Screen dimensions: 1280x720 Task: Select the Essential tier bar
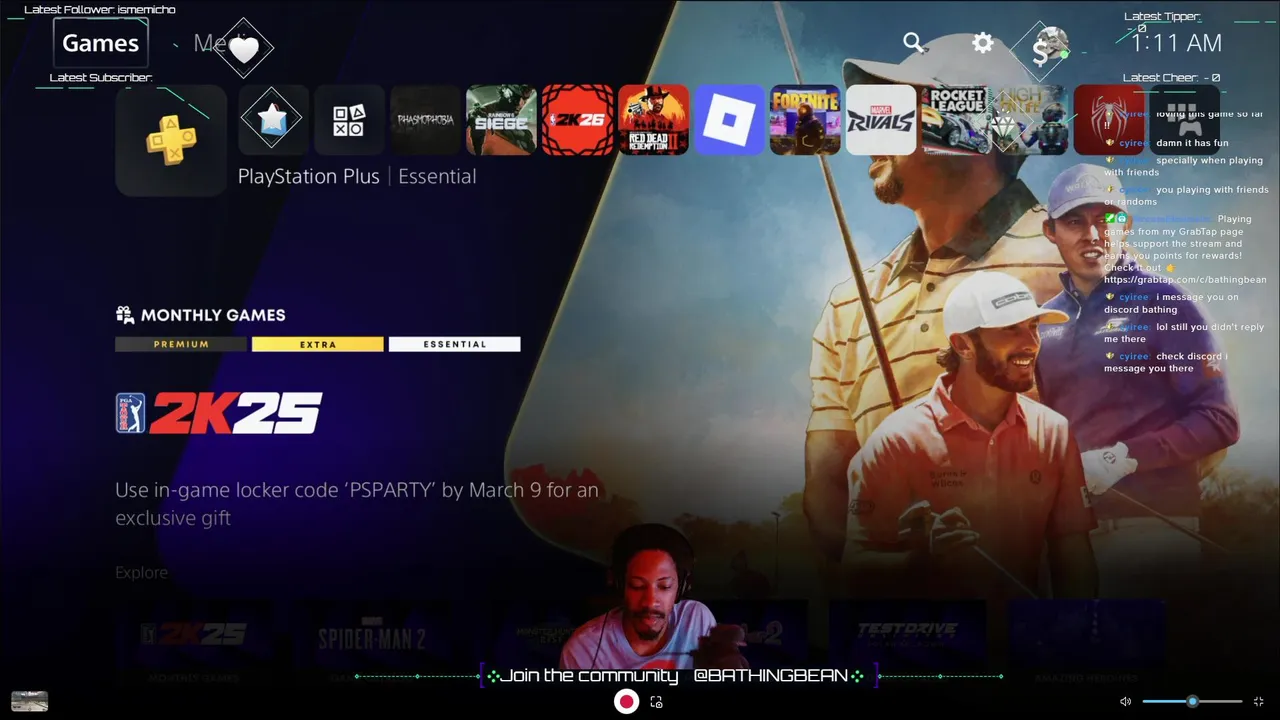[455, 344]
